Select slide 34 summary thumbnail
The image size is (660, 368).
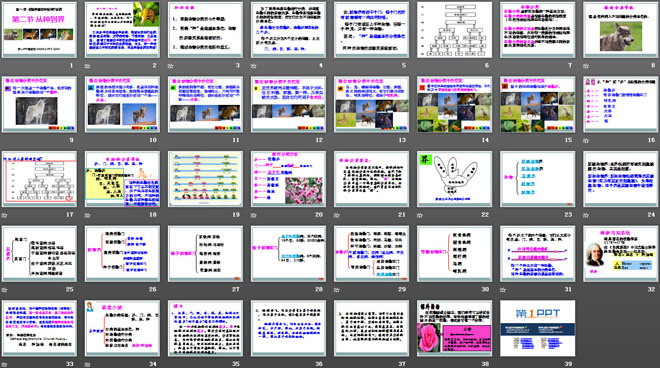[x=122, y=328]
